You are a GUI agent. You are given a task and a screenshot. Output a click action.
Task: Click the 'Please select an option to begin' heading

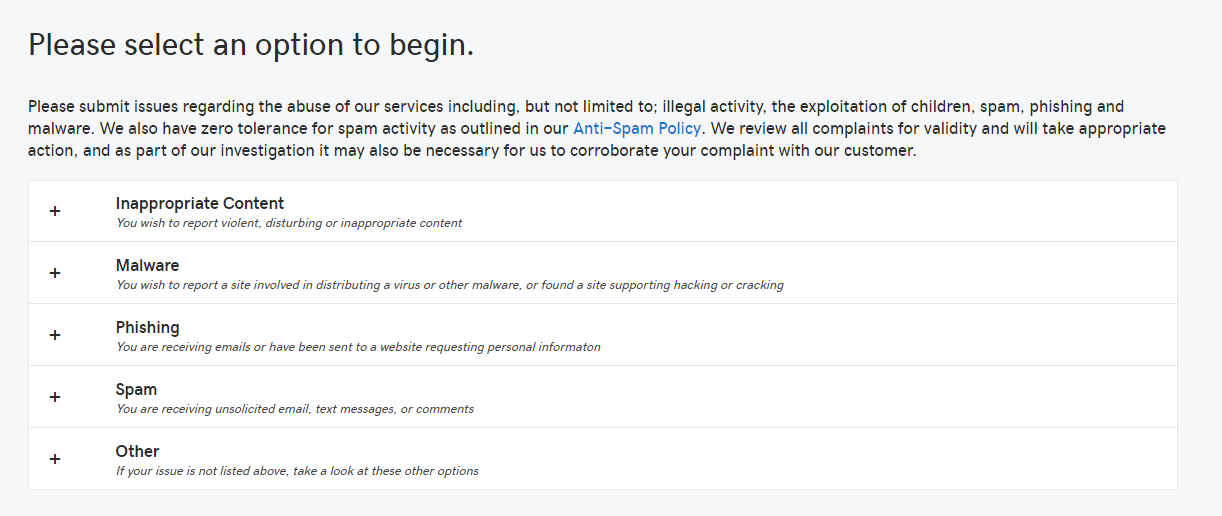251,45
